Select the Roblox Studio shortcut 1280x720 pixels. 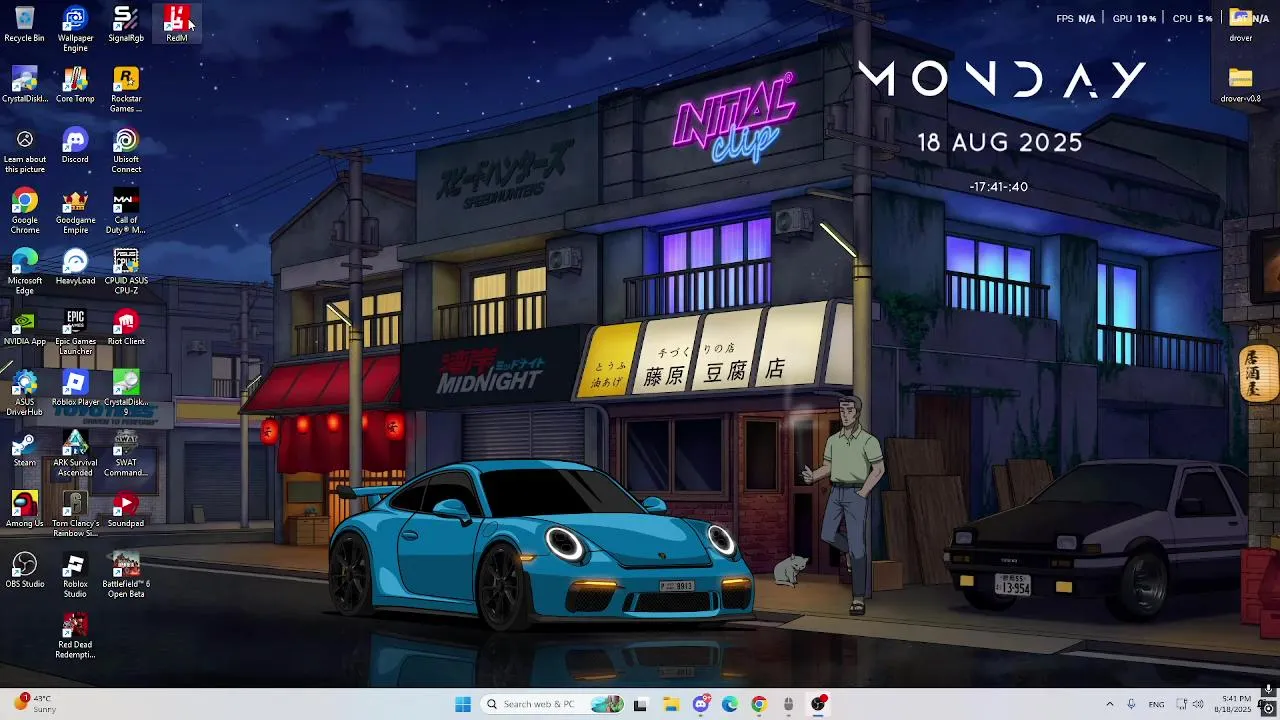coord(75,576)
